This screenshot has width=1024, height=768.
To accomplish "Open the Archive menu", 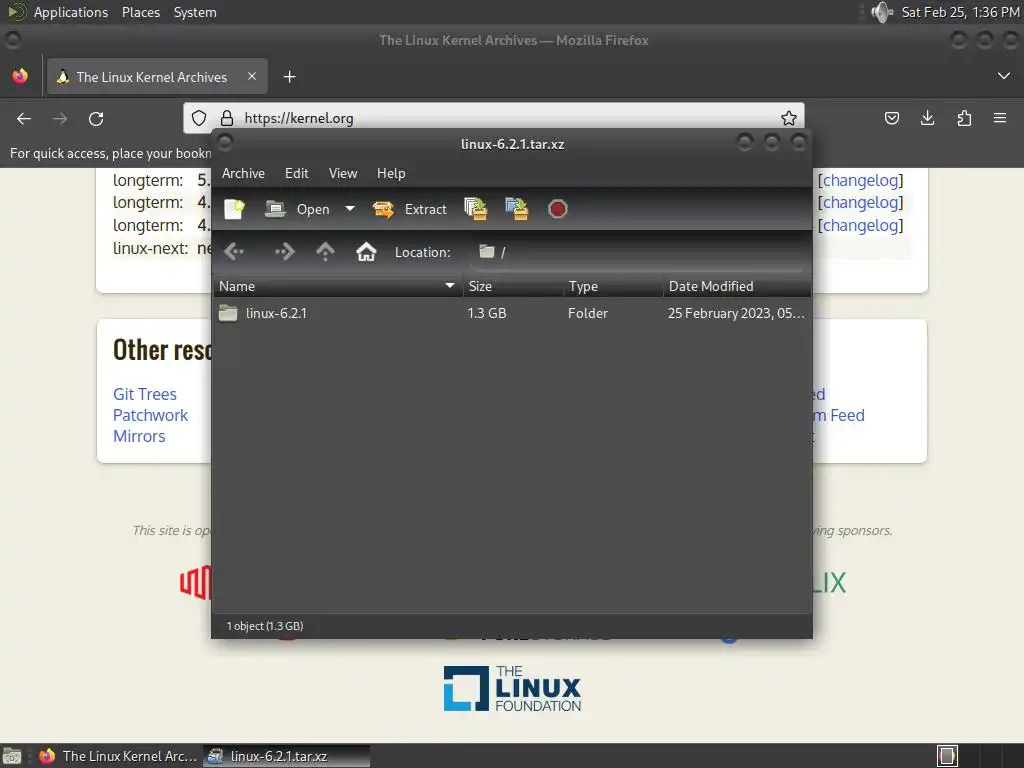I will (244, 173).
